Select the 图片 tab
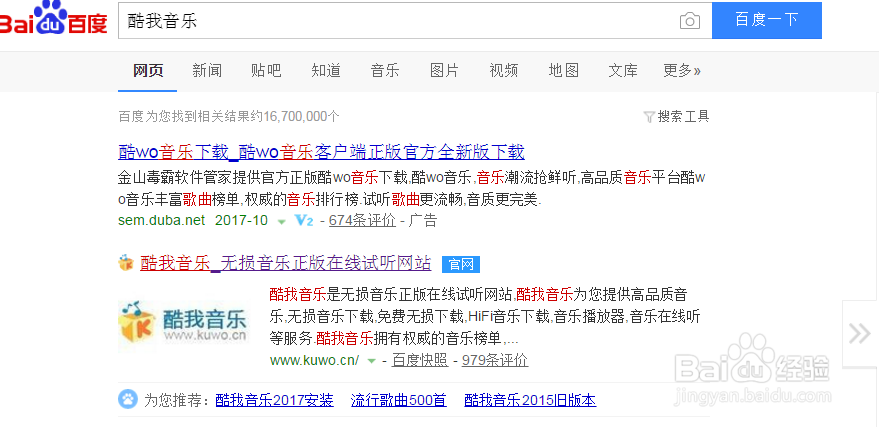This screenshot has height=427, width=879. point(445,71)
